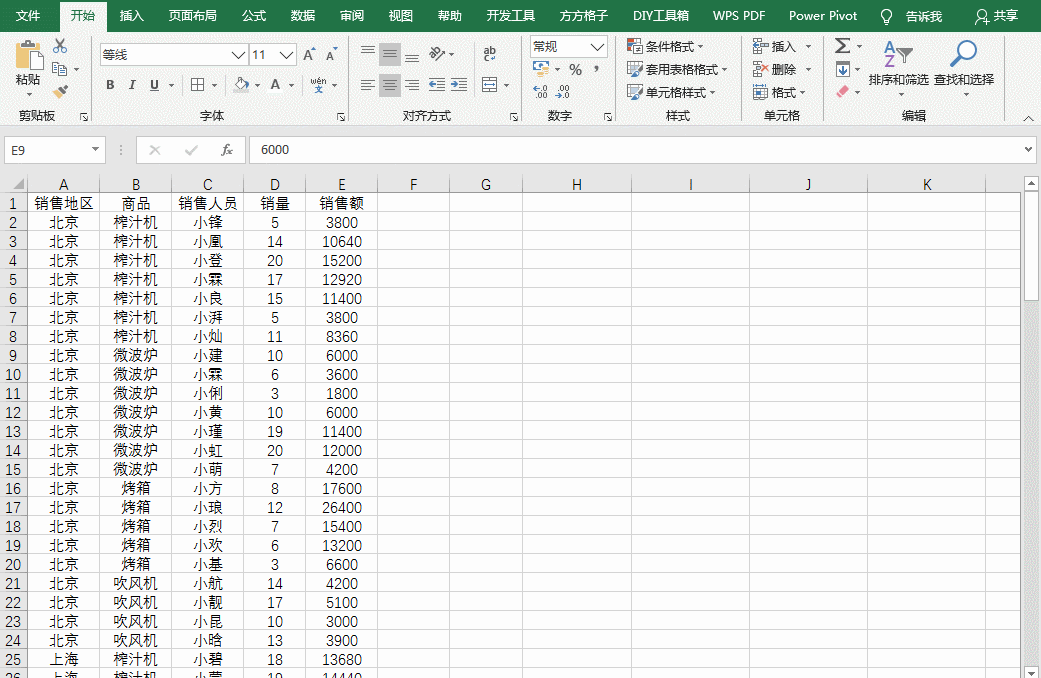The width and height of the screenshot is (1041, 678).
Task: Click the insert function fx button
Action: 226,150
